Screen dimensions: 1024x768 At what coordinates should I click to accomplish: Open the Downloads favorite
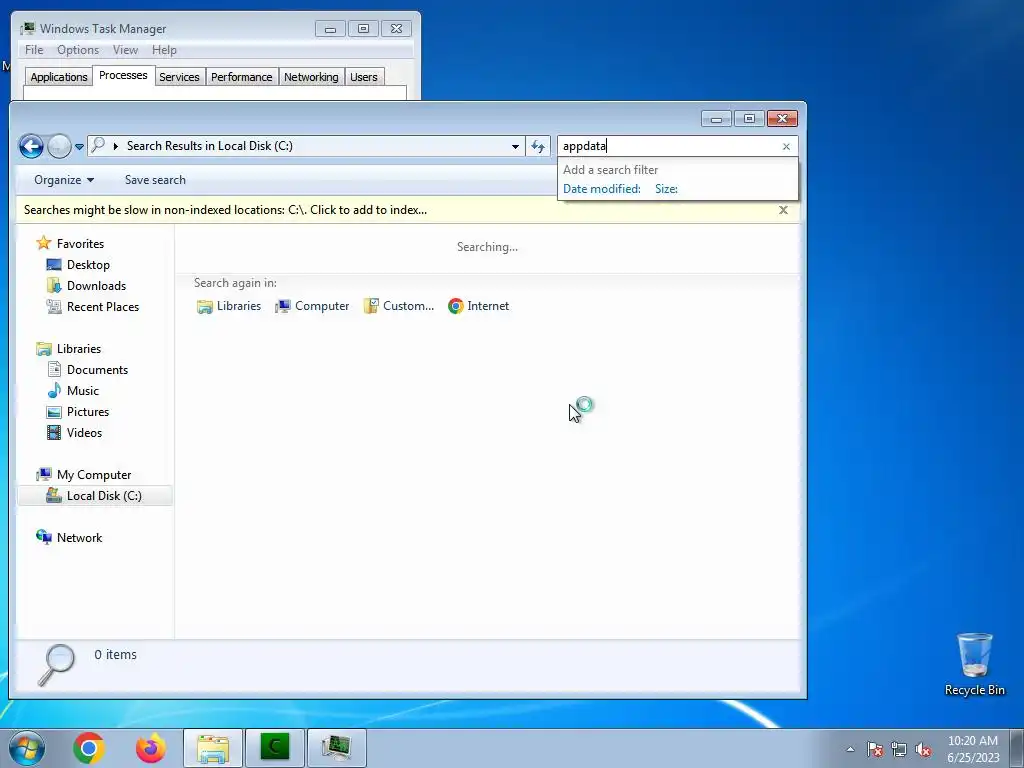86,285
